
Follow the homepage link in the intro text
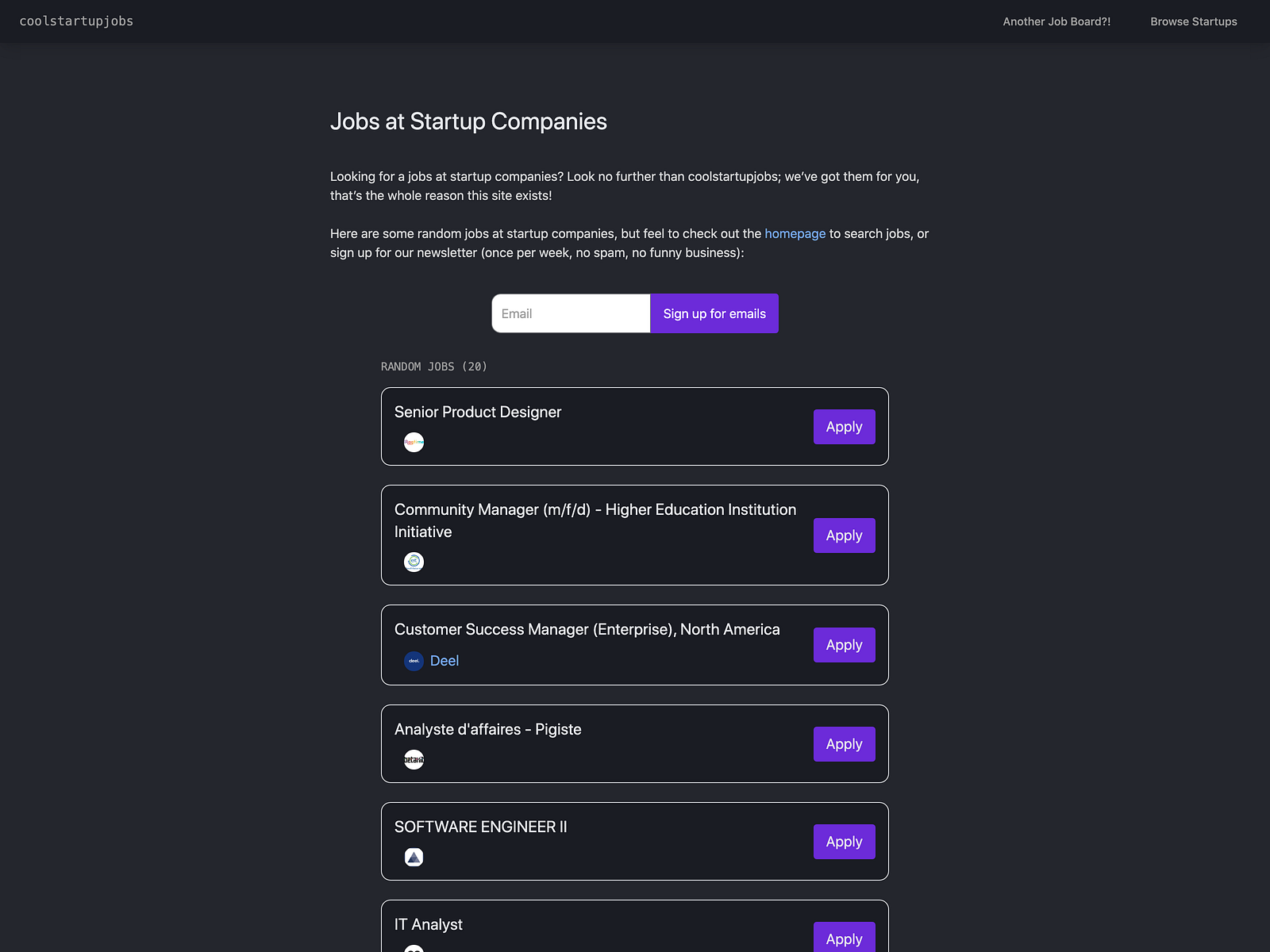tap(795, 234)
